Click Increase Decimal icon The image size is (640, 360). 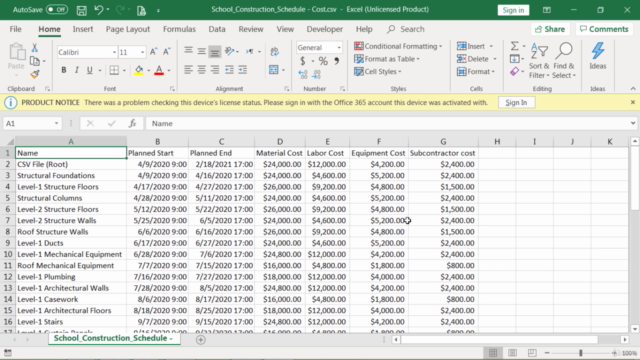pos(303,74)
